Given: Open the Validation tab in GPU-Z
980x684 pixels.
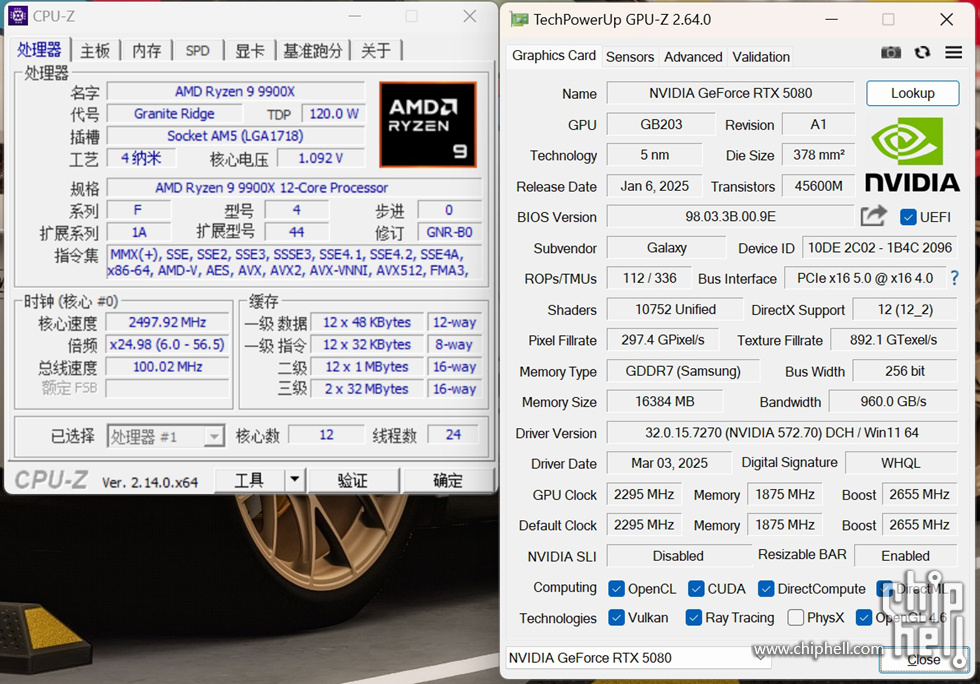Looking at the screenshot, I should [x=761, y=57].
